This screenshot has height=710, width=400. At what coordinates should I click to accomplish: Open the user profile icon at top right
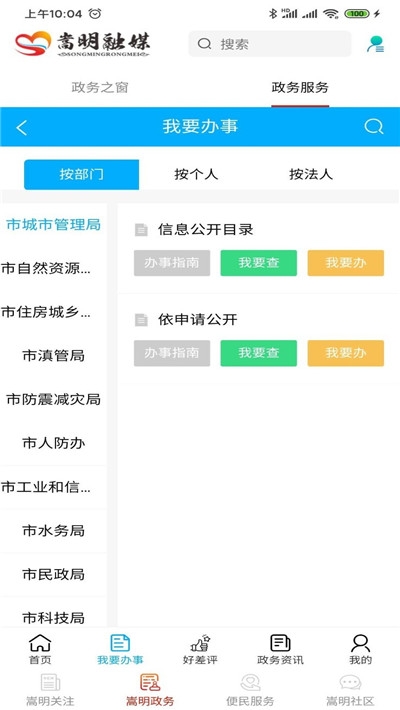click(x=376, y=44)
